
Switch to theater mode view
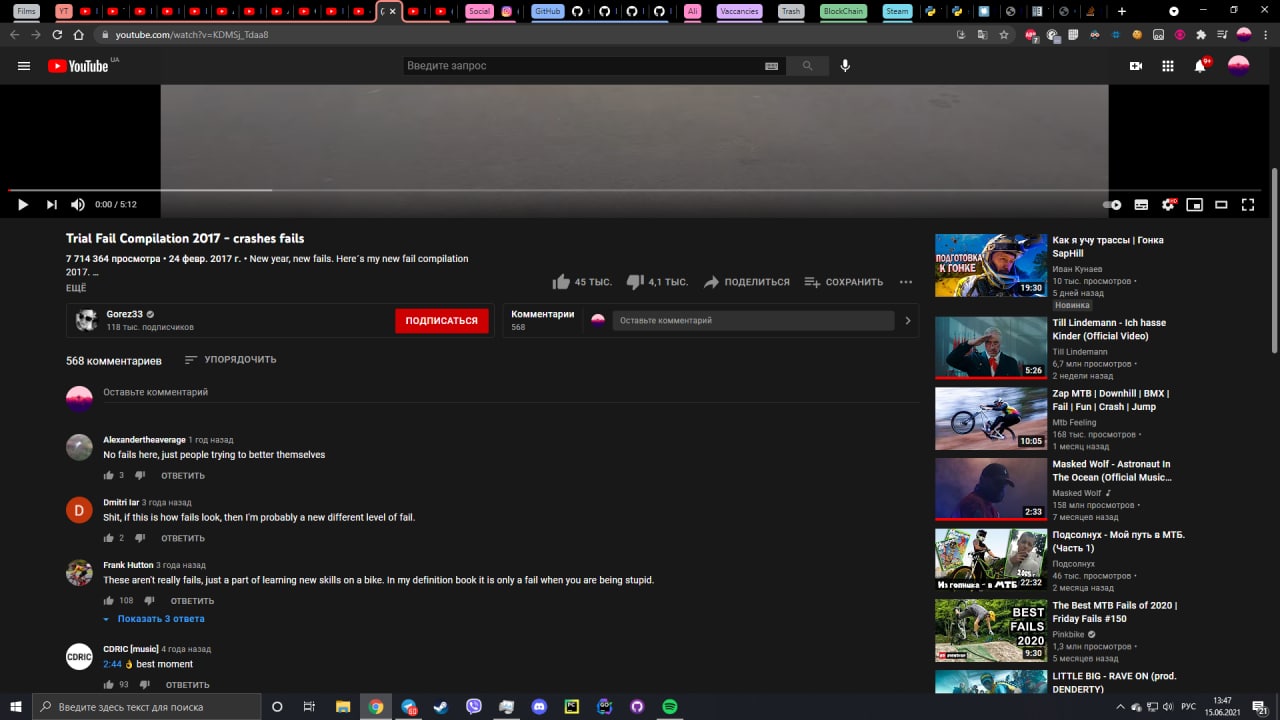1221,204
